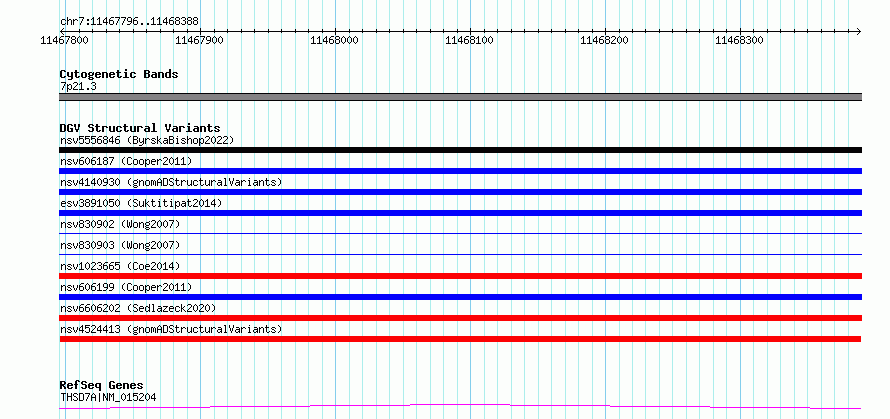This screenshot has width=890, height=419.
Task: Click the nsv4140930 (gnomADStructuralVariants) label
Action: pyautogui.click(x=171, y=182)
